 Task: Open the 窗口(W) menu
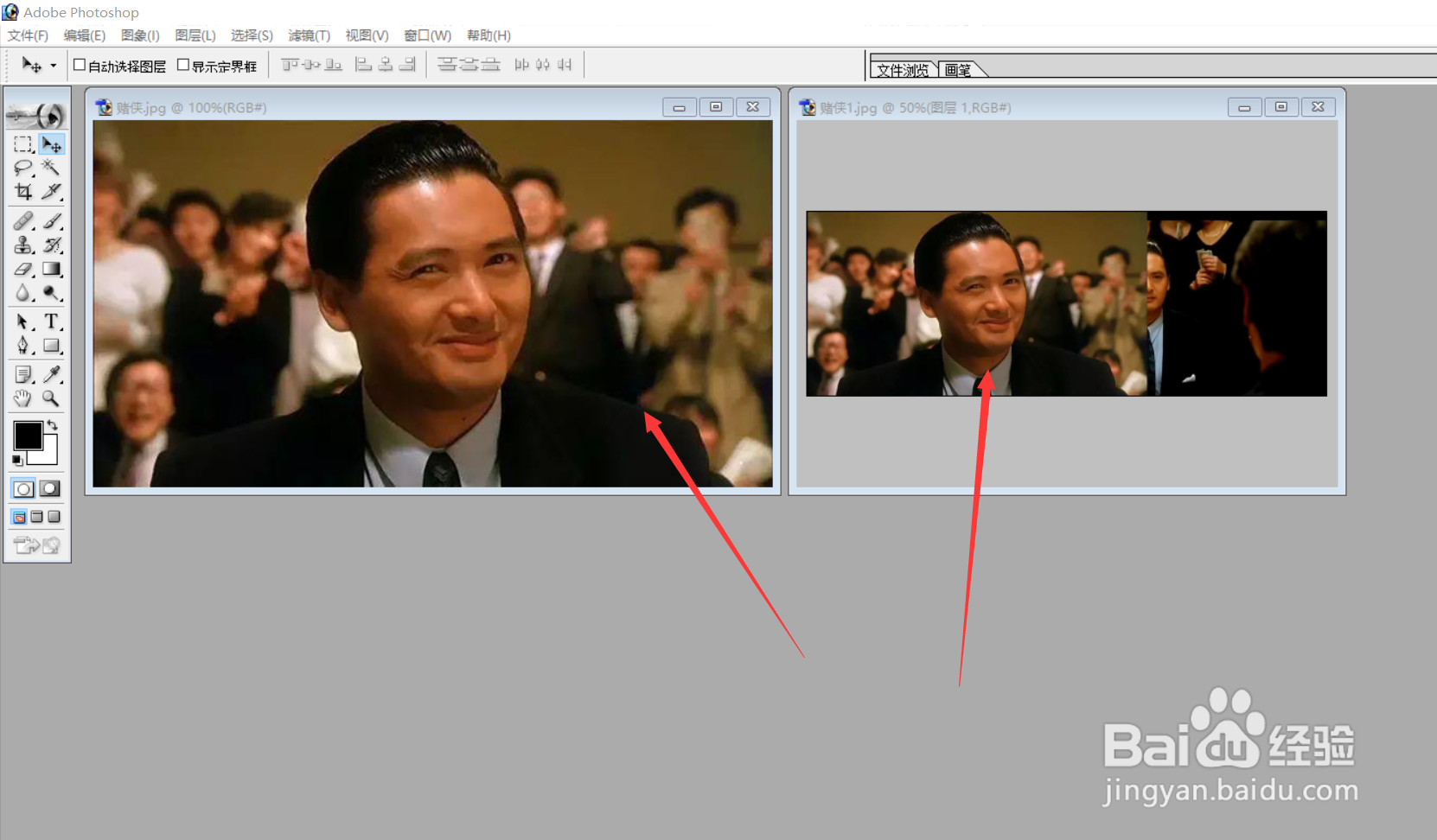click(x=428, y=35)
